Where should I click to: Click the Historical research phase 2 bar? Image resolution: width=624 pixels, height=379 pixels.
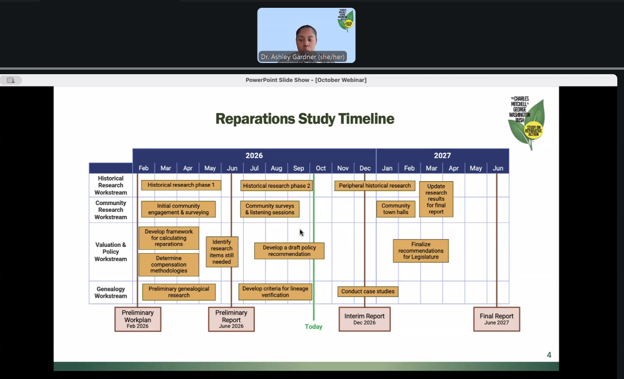(277, 186)
